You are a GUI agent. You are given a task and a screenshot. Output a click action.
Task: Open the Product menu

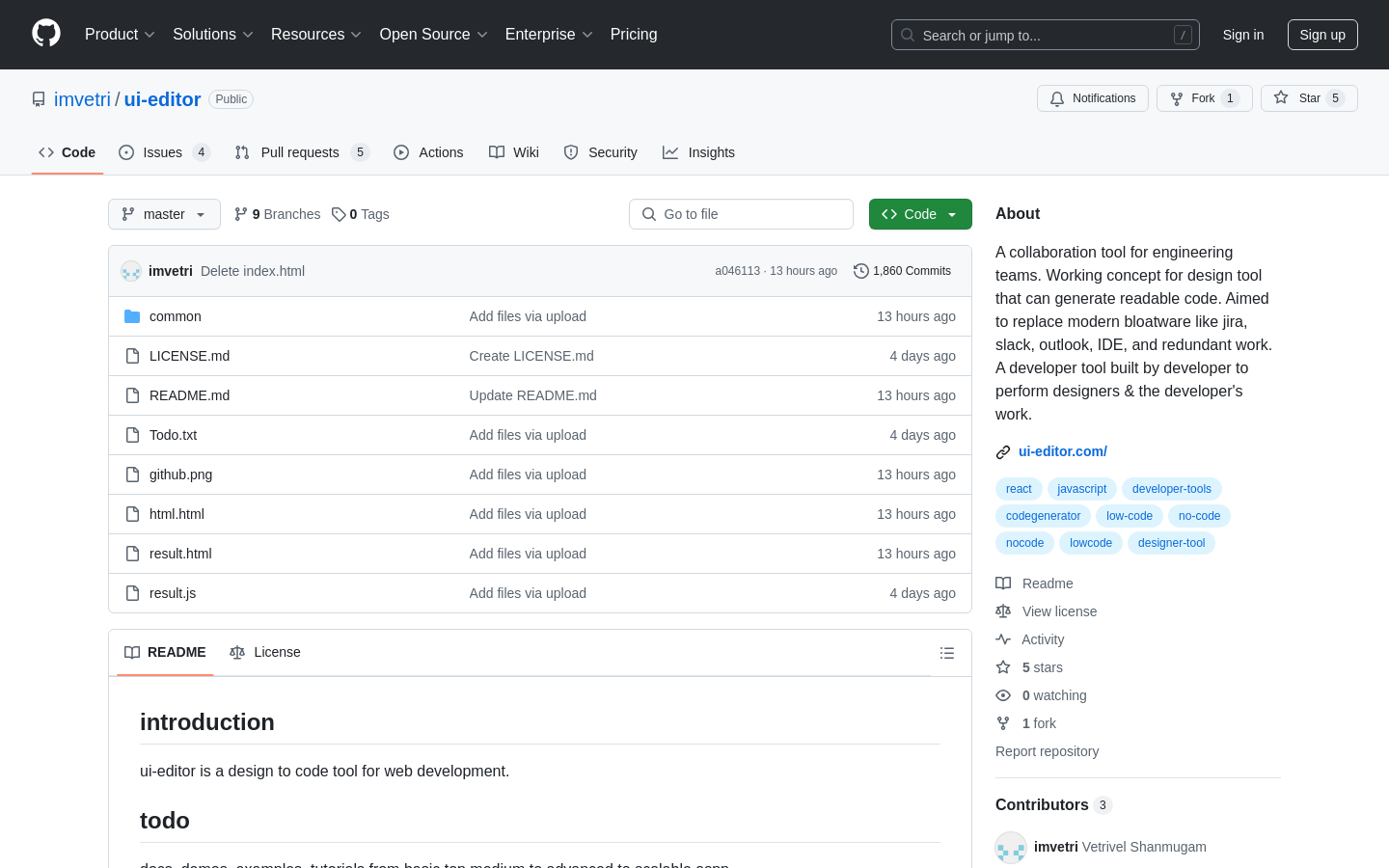(120, 34)
